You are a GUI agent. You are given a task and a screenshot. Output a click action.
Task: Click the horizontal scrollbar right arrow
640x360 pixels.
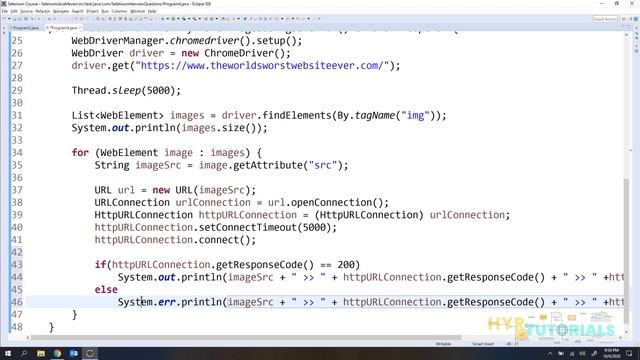pyautogui.click(x=621, y=338)
